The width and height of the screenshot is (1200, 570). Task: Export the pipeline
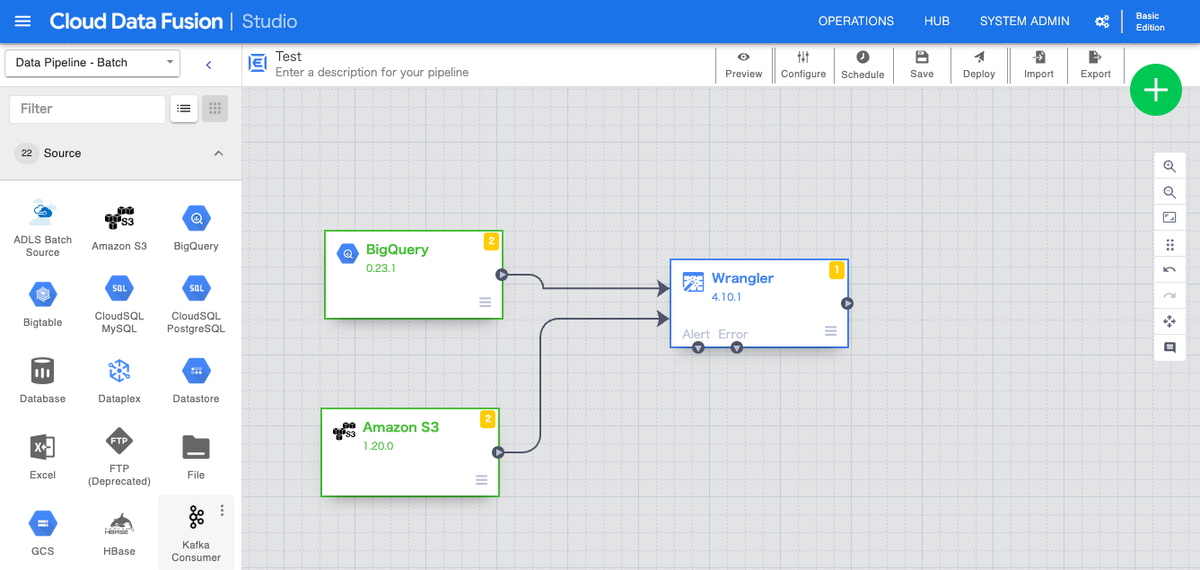1095,65
